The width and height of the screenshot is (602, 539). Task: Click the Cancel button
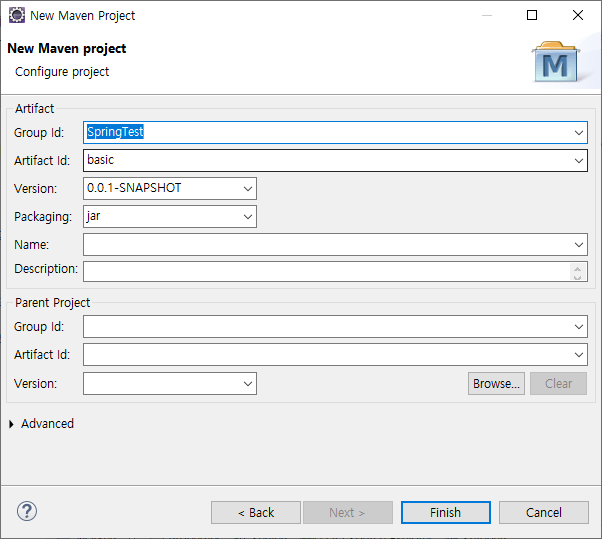[544, 512]
